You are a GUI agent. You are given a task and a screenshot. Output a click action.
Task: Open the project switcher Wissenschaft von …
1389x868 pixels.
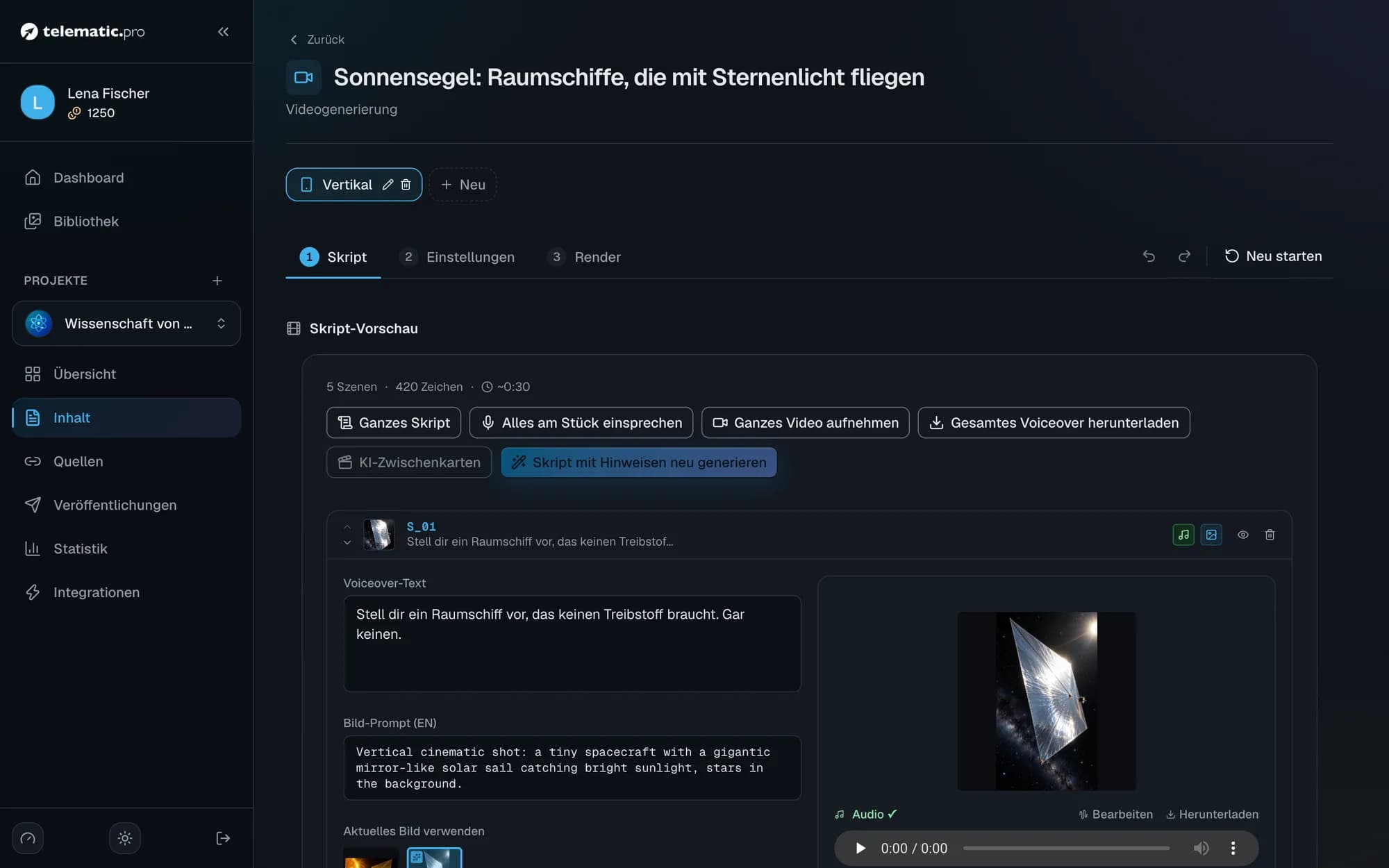126,324
